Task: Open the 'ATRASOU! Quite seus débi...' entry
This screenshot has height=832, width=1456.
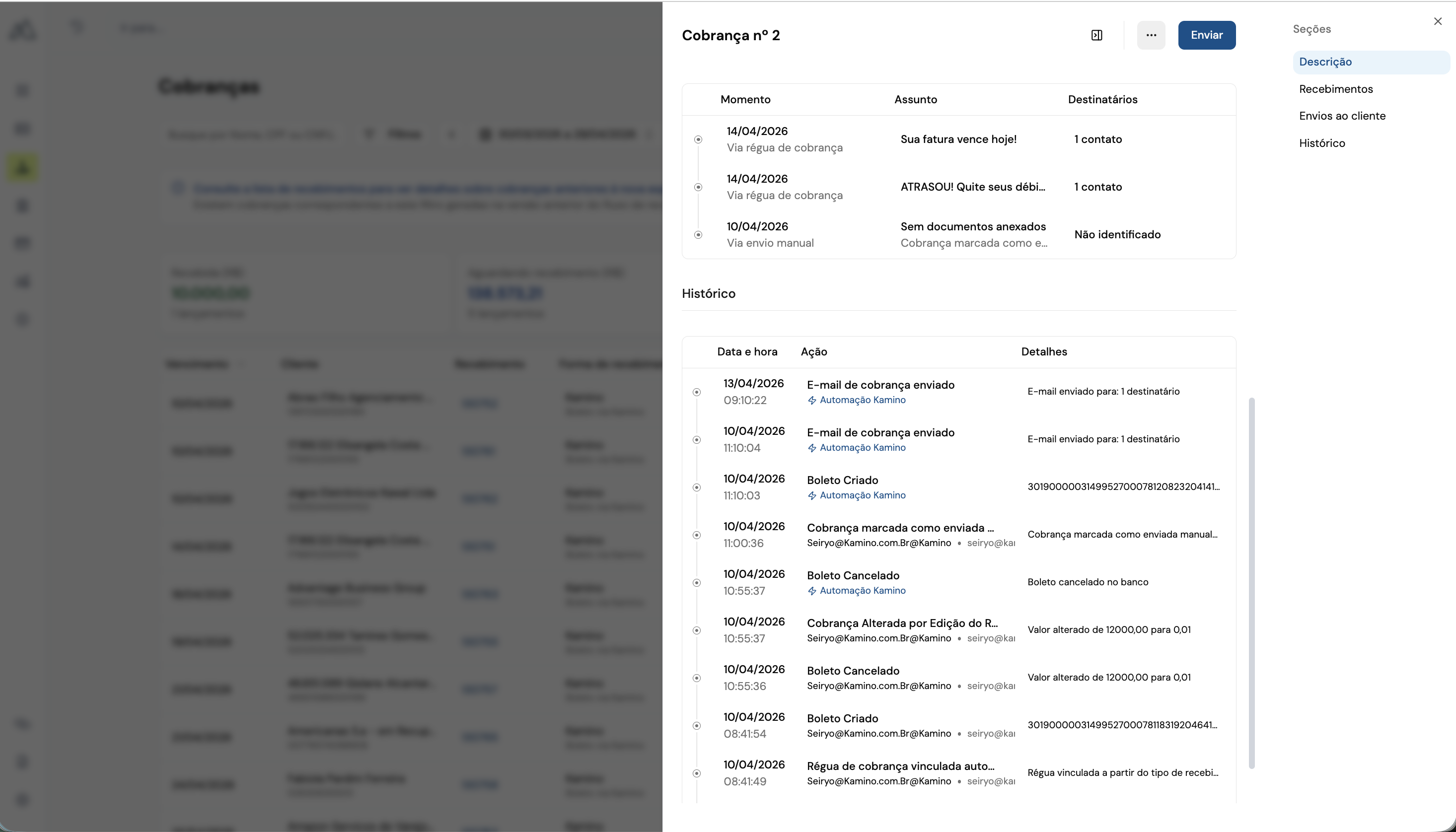Action: pos(958,187)
